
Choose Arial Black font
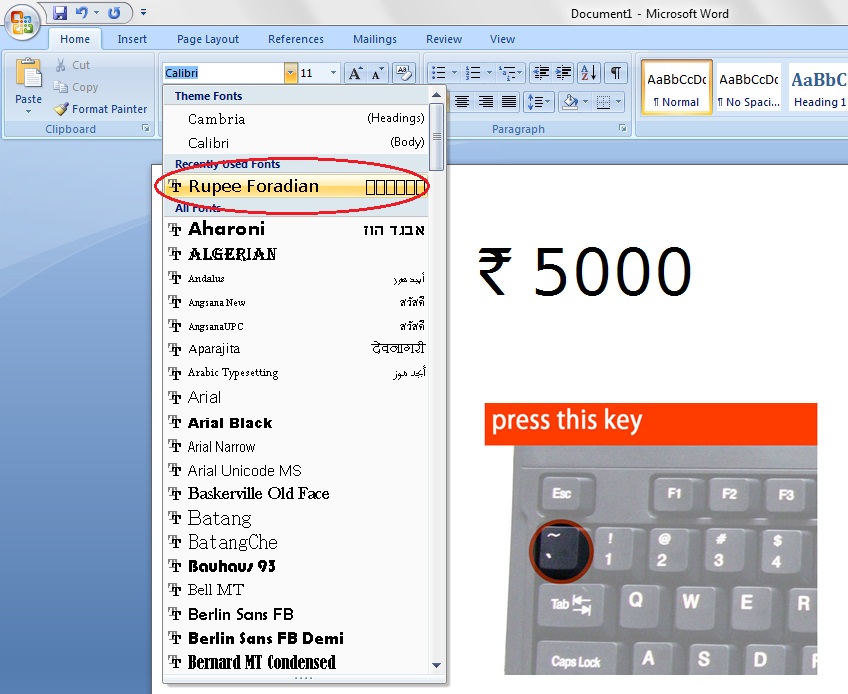pyautogui.click(x=296, y=422)
